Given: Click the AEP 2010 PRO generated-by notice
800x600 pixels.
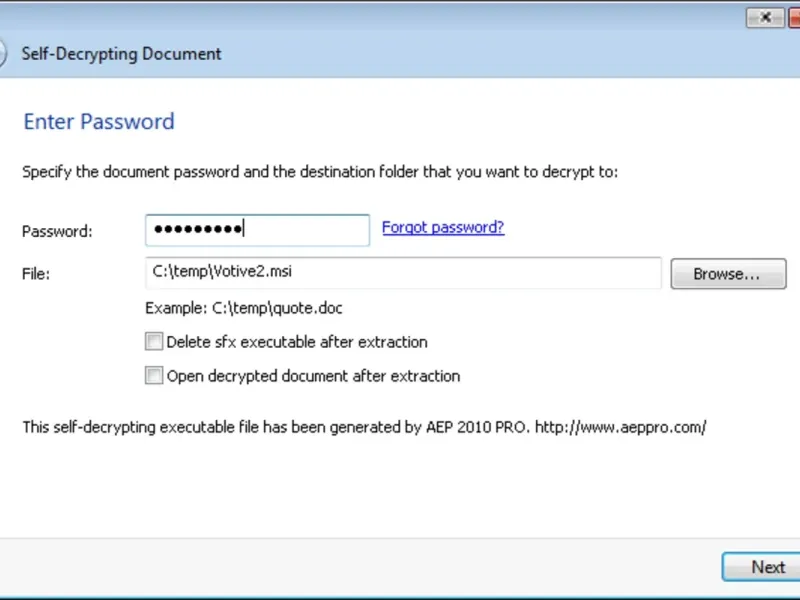Looking at the screenshot, I should pos(364,427).
